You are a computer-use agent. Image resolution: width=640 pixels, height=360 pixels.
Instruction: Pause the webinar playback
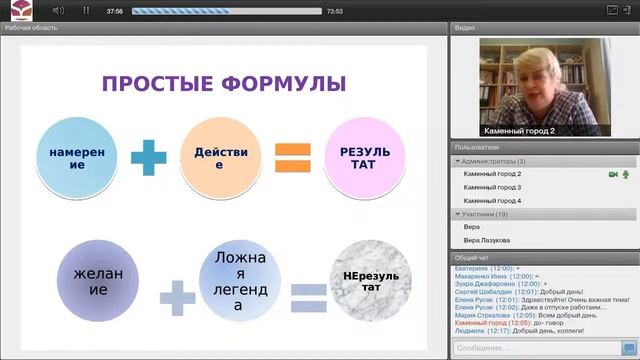pos(86,11)
